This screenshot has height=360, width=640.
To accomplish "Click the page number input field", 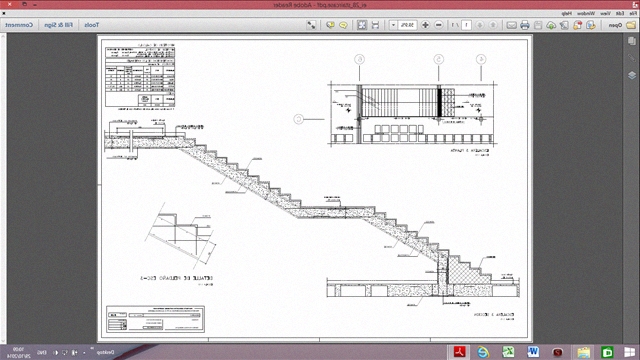I will (466, 25).
